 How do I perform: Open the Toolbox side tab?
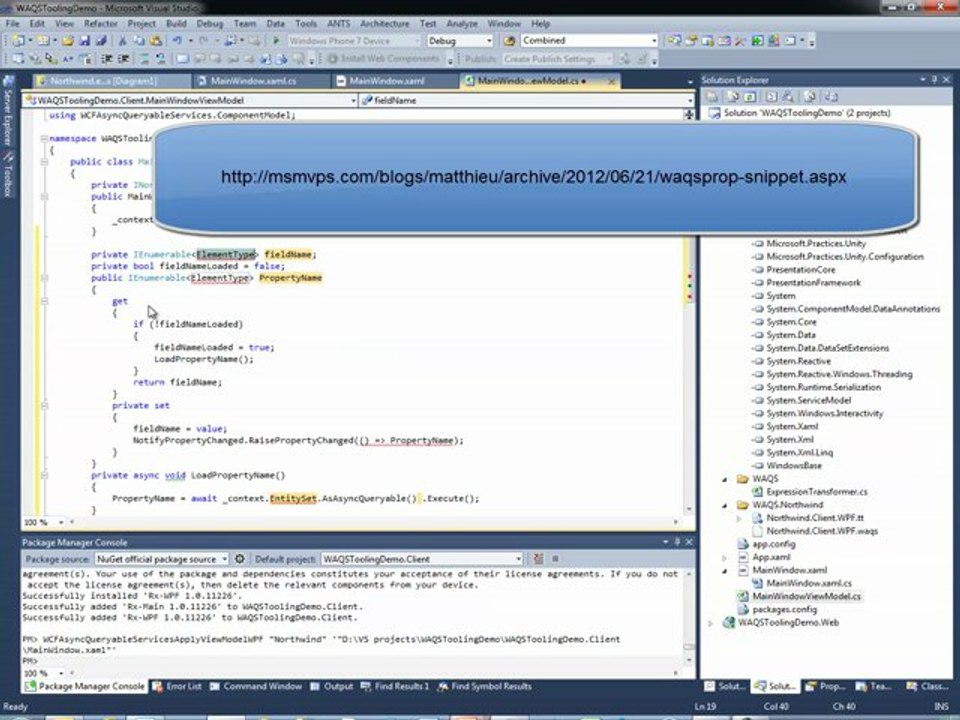click(x=8, y=176)
